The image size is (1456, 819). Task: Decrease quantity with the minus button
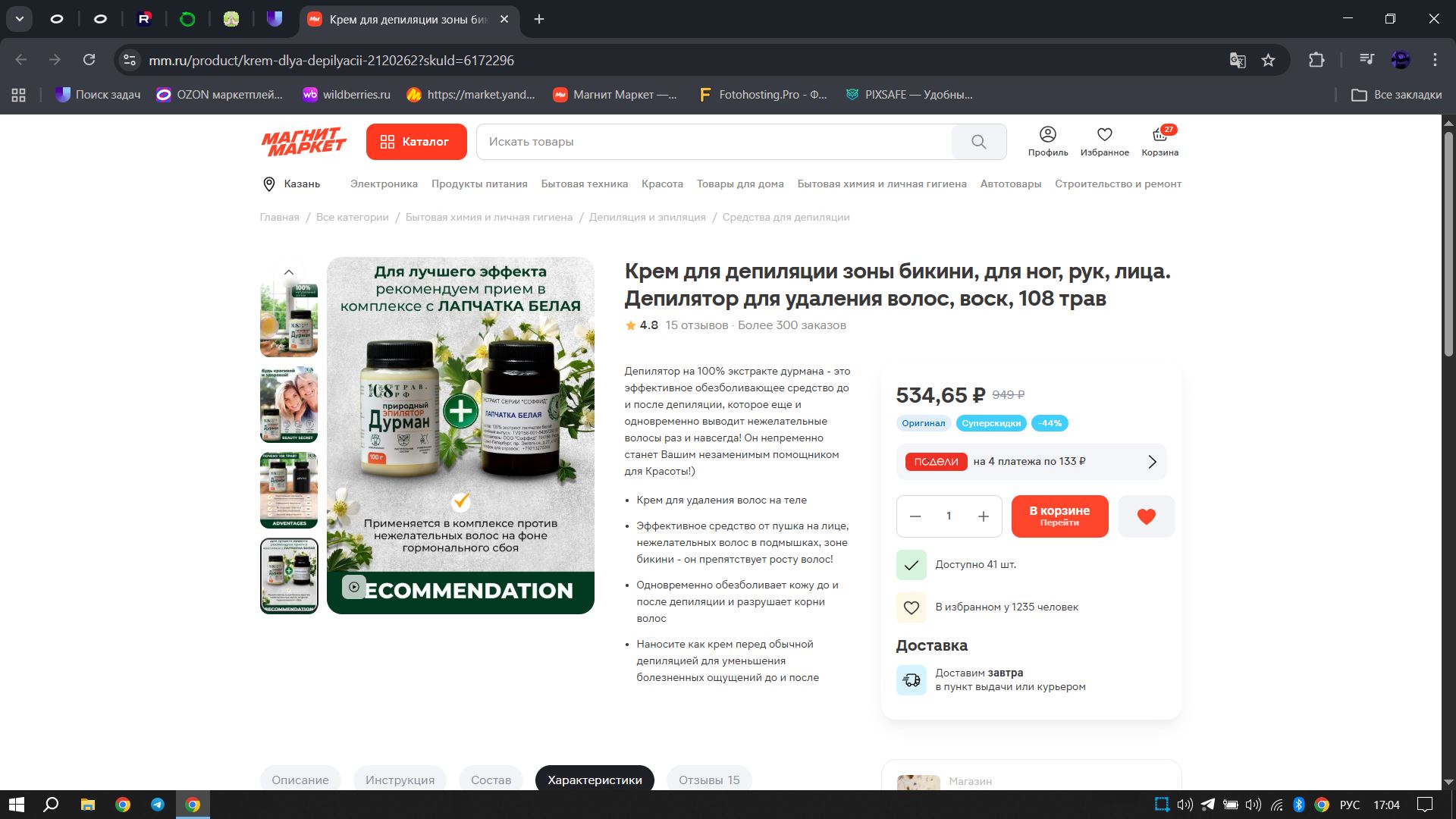pos(915,516)
